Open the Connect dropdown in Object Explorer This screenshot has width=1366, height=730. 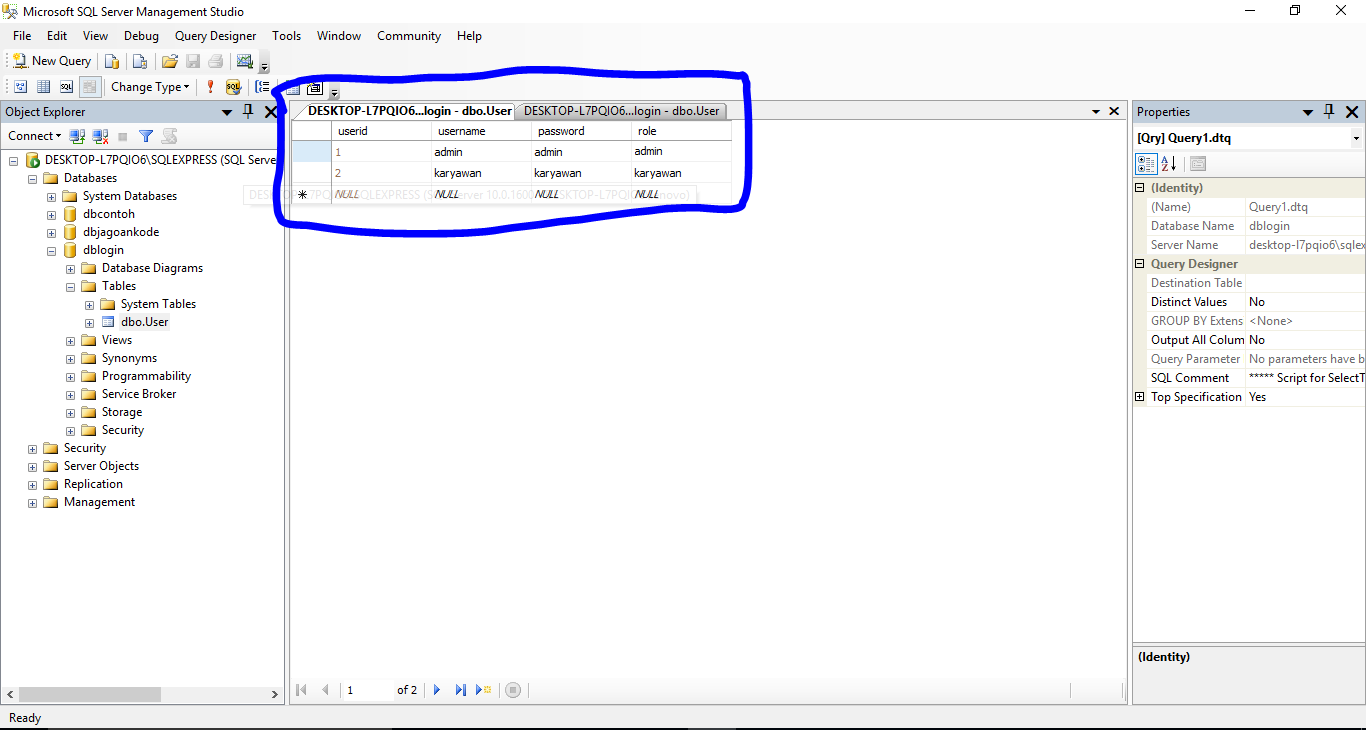pos(34,136)
